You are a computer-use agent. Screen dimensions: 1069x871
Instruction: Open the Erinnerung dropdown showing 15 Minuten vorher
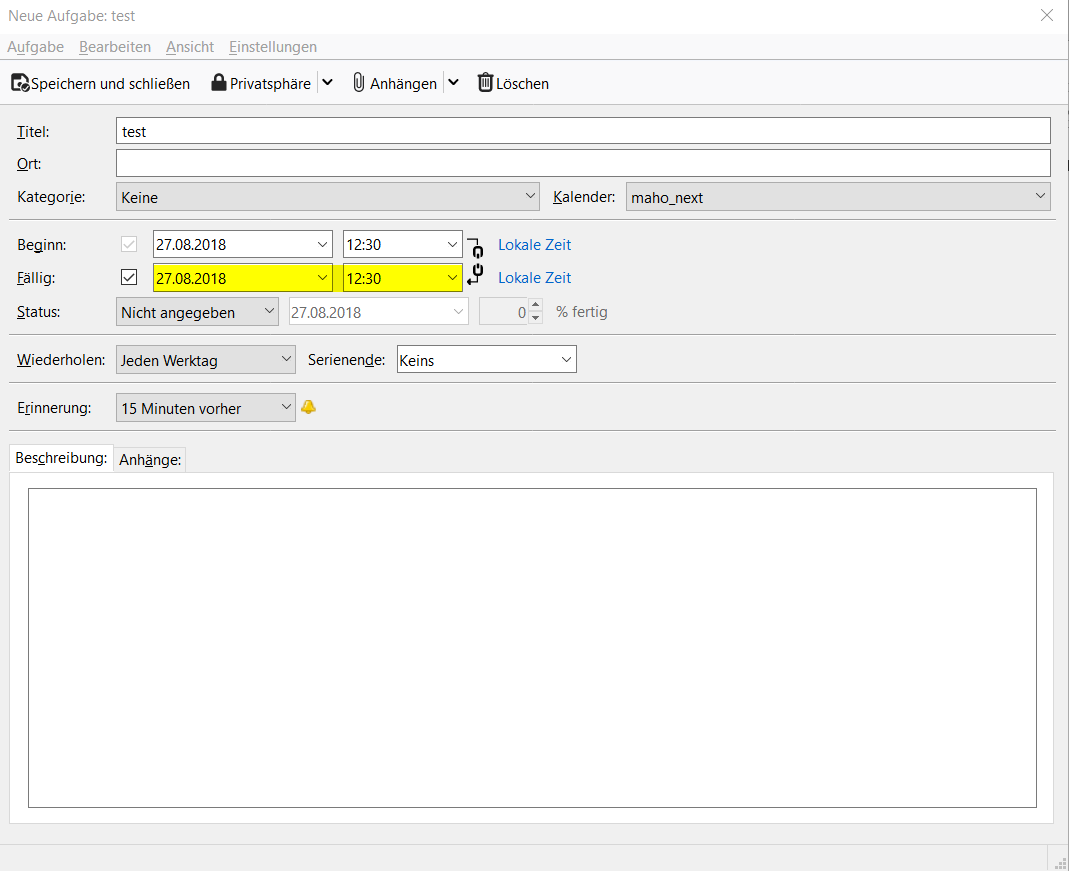click(x=205, y=408)
